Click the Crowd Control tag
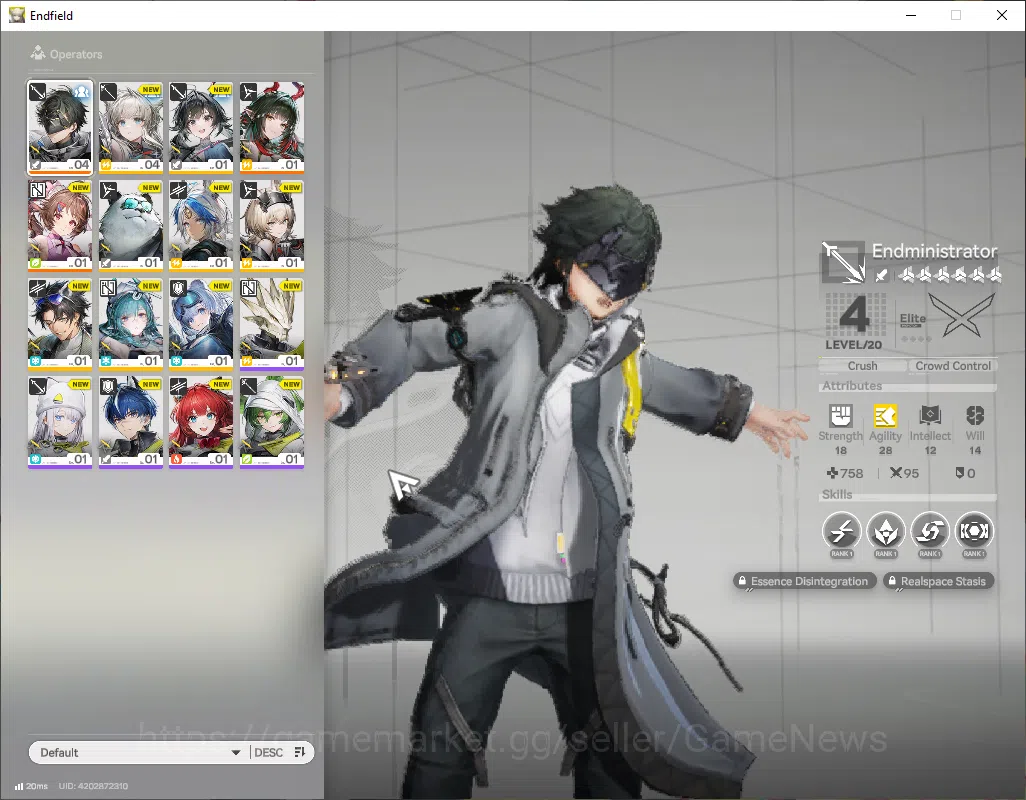The height and width of the screenshot is (800, 1026). point(953,366)
